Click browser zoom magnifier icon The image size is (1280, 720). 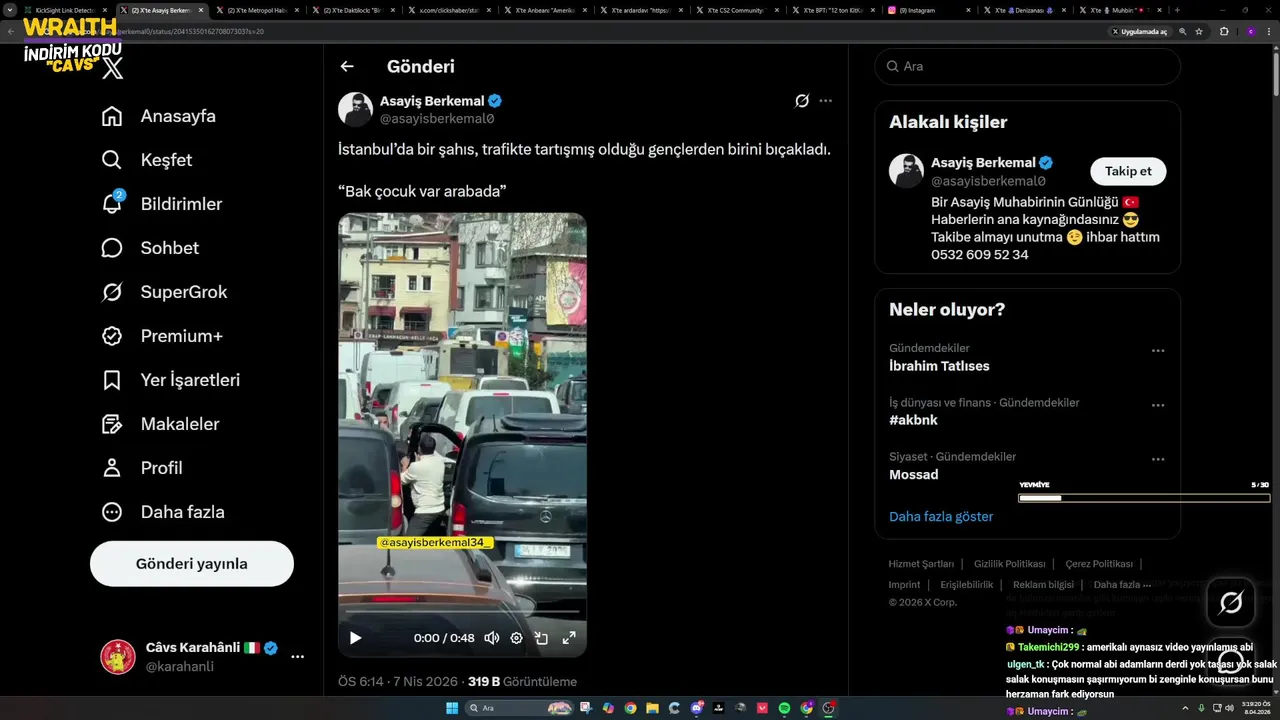pyautogui.click(x=1182, y=31)
